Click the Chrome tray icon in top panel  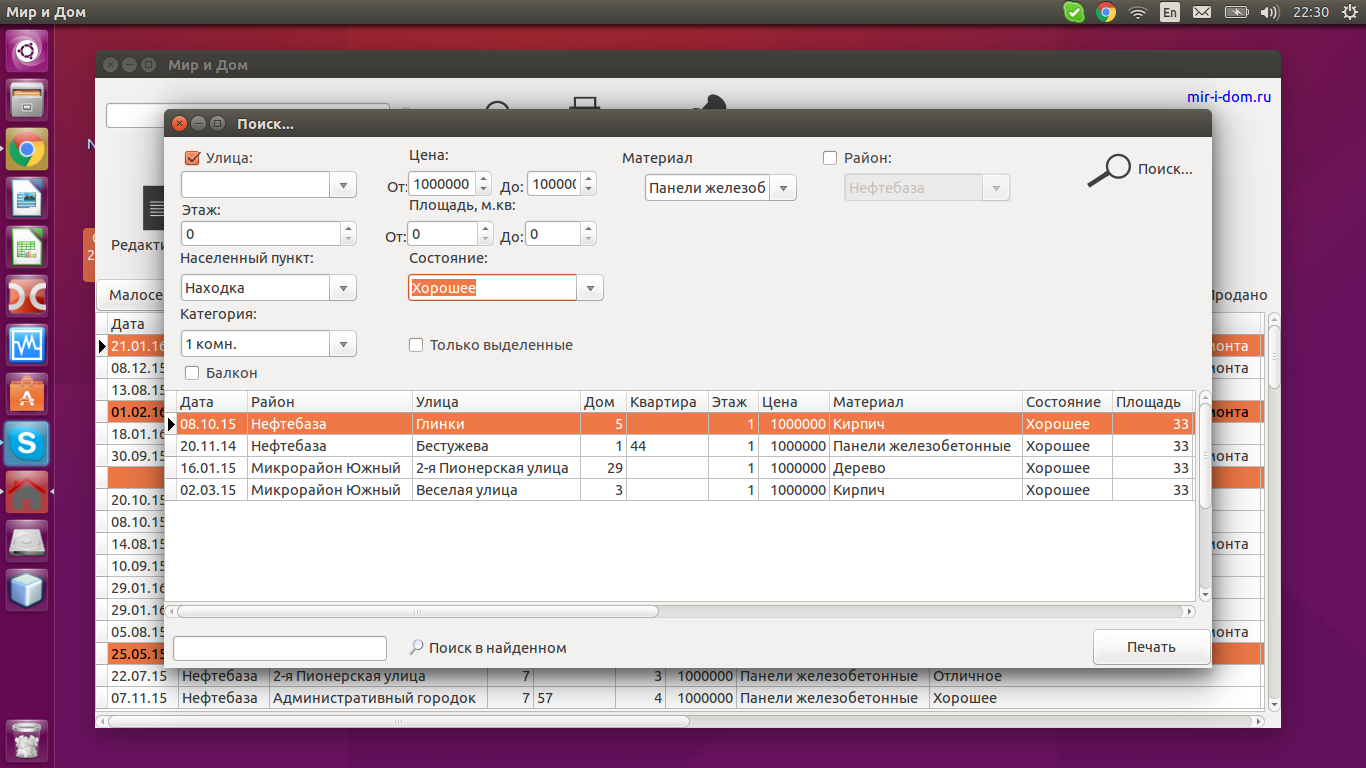pyautogui.click(x=1106, y=12)
